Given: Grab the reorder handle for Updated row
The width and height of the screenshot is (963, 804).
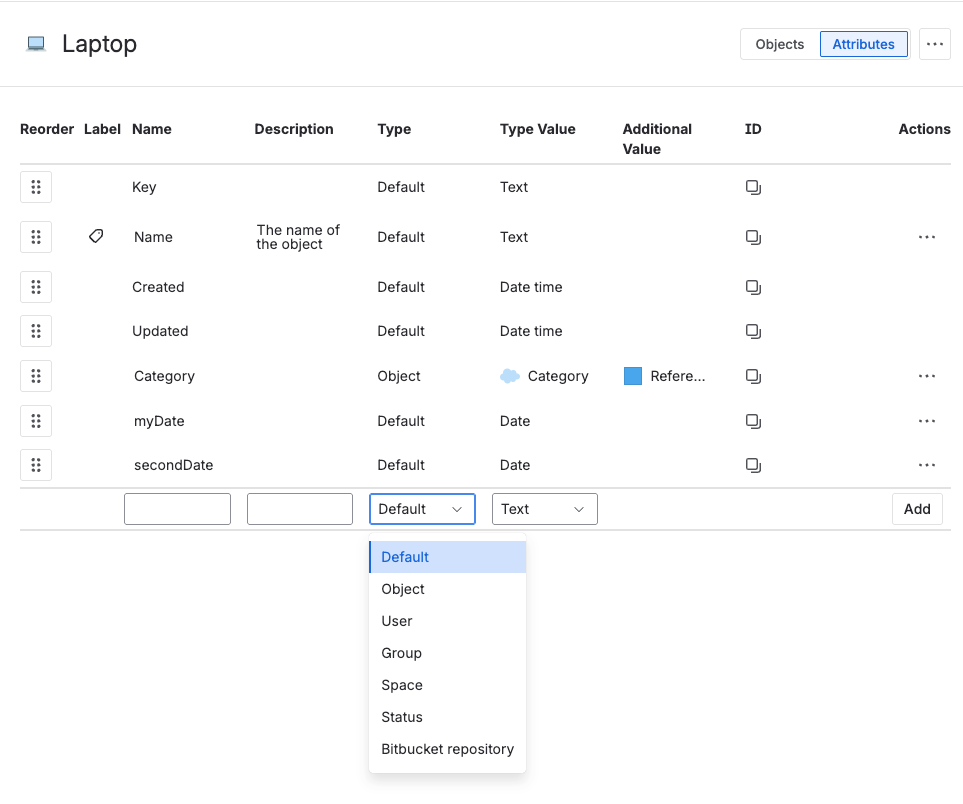Looking at the screenshot, I should click(x=36, y=331).
